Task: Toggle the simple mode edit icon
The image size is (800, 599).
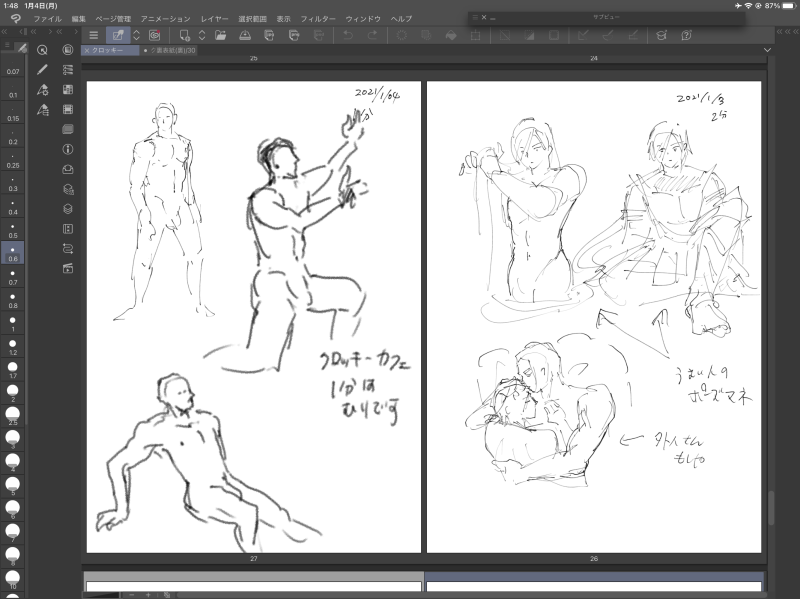Action: coord(118,35)
